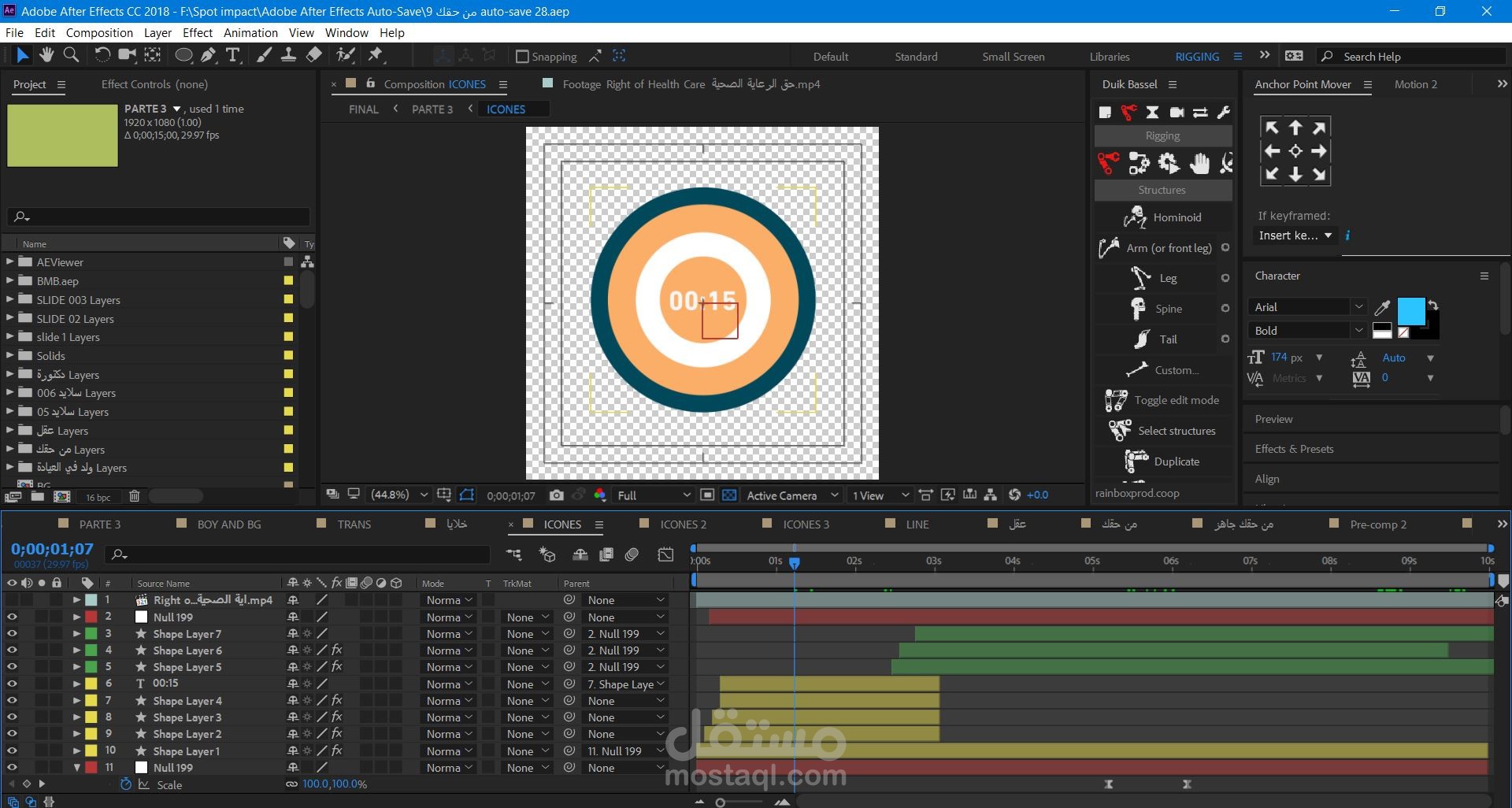The height and width of the screenshot is (808, 1512).
Task: Switch to the ICONES 2 timeline tab
Action: 683,524
